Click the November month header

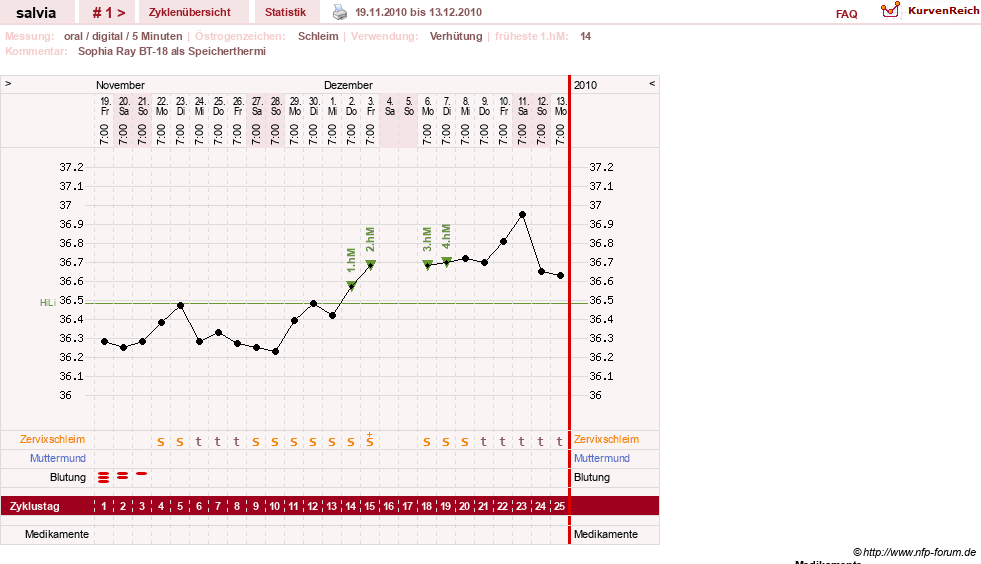120,85
